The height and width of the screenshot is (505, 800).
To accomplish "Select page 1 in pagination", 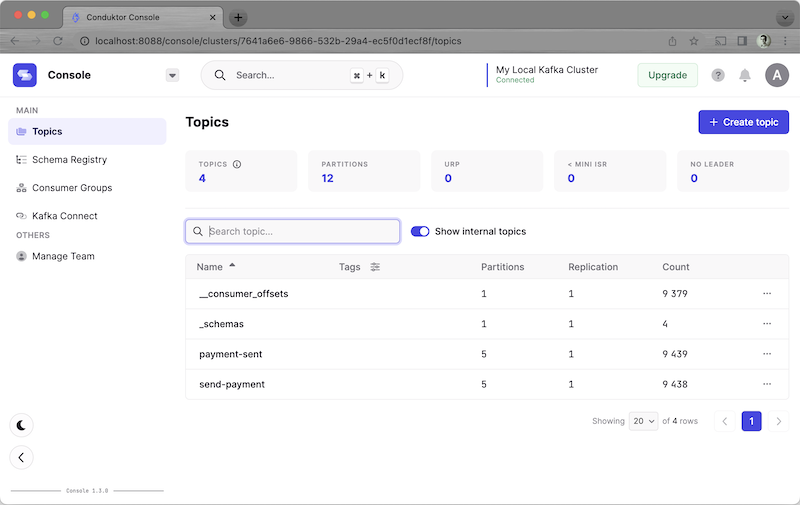I will click(751, 421).
